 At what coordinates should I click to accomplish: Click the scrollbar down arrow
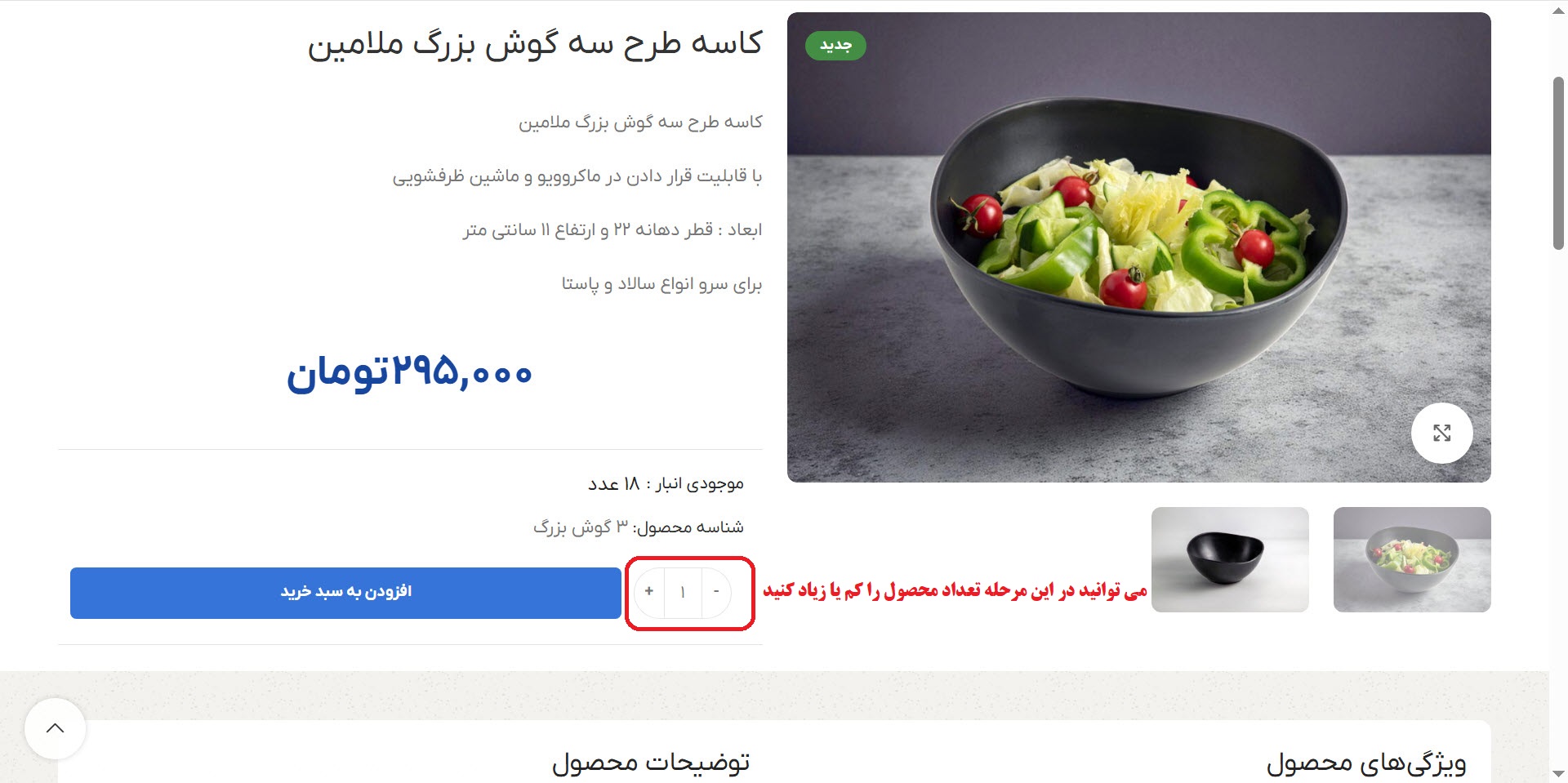1558,773
